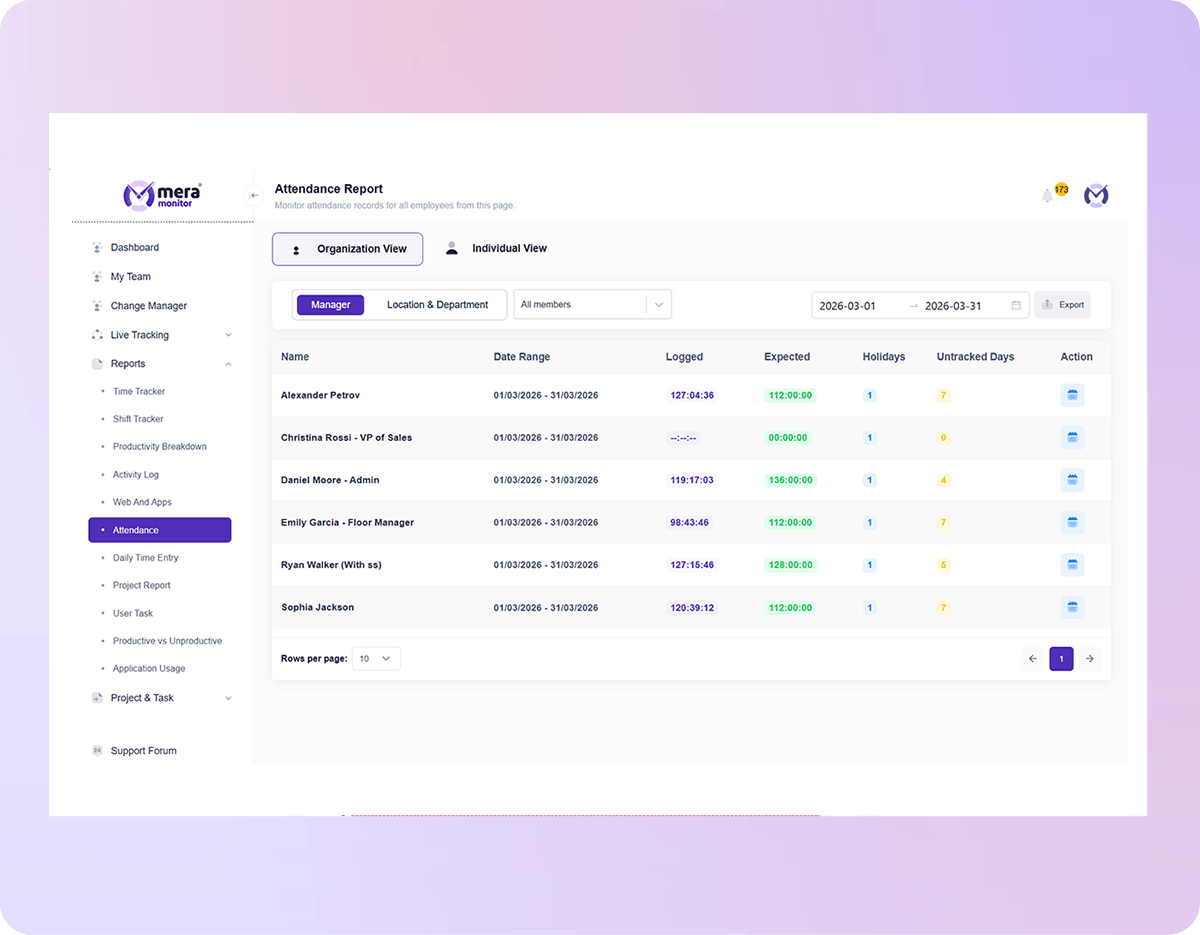Switch to Location & Department filter

tap(438, 304)
